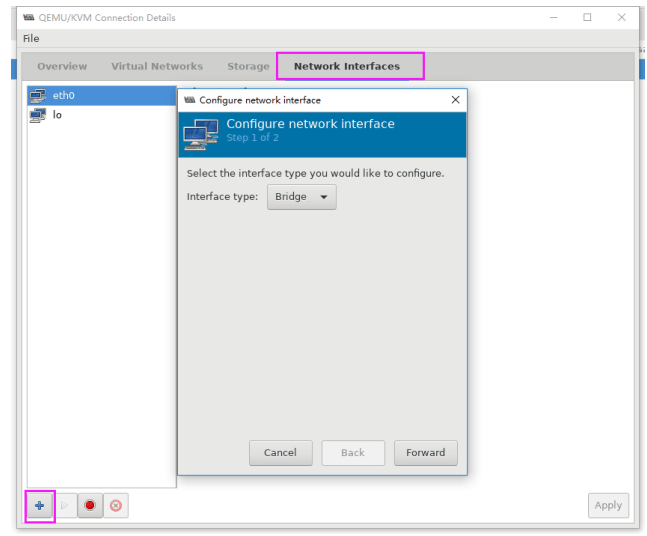Viewport: 647px width, 536px height.
Task: Open the Interface type Bridge dropdown
Action: (302, 197)
